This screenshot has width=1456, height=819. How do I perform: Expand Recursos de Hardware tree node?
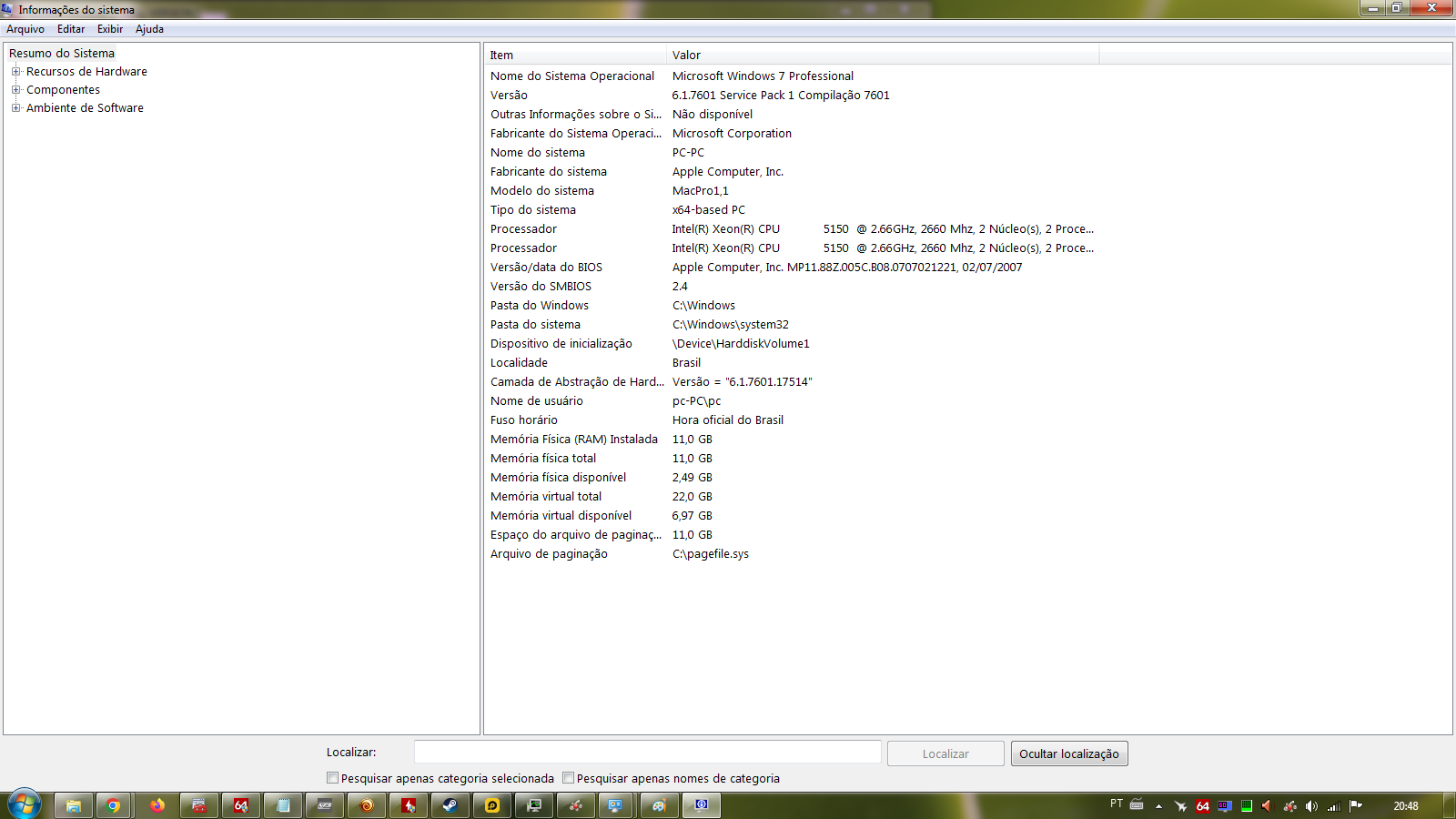pyautogui.click(x=15, y=71)
